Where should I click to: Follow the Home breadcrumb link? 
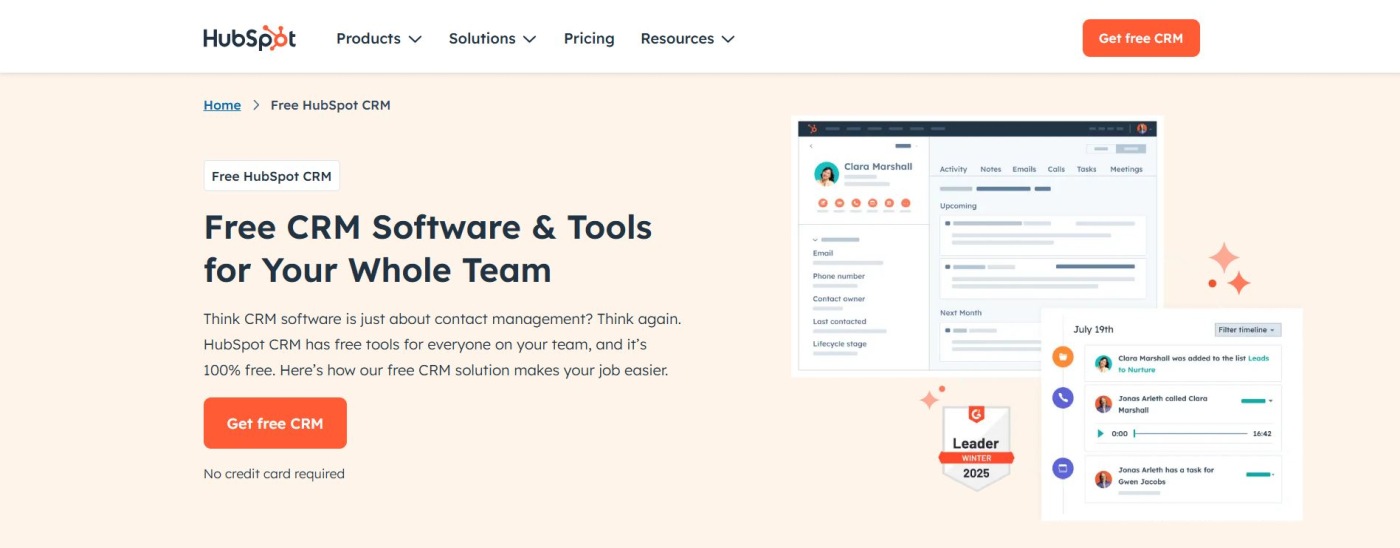coord(222,105)
